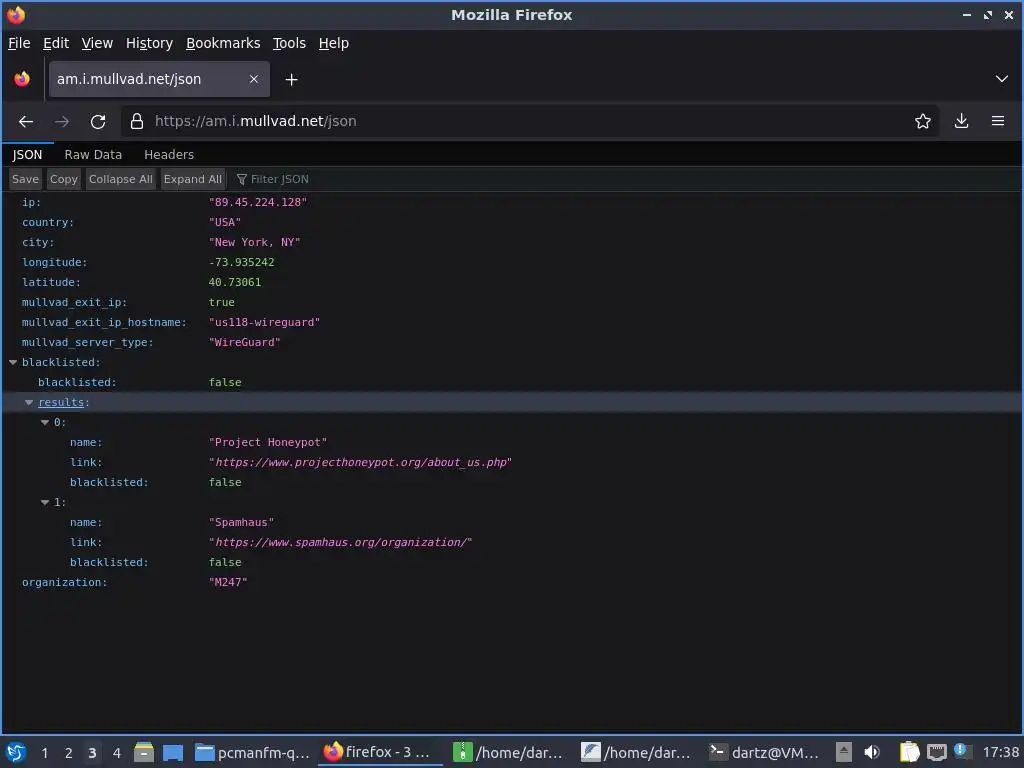This screenshot has width=1024, height=768.
Task: Open a new tab with the plus
Action: coord(291,80)
